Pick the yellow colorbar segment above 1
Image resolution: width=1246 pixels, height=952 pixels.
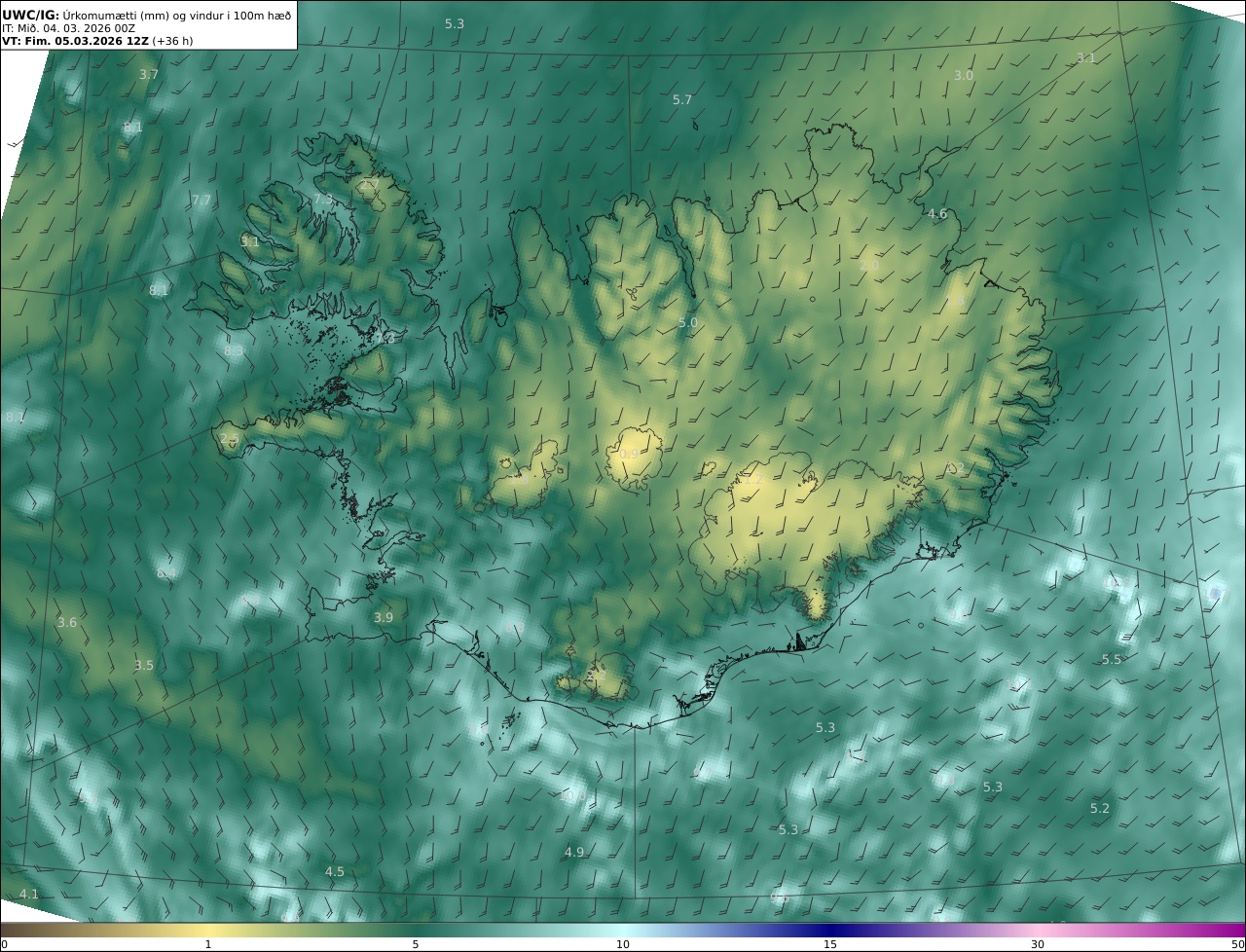pos(208,930)
